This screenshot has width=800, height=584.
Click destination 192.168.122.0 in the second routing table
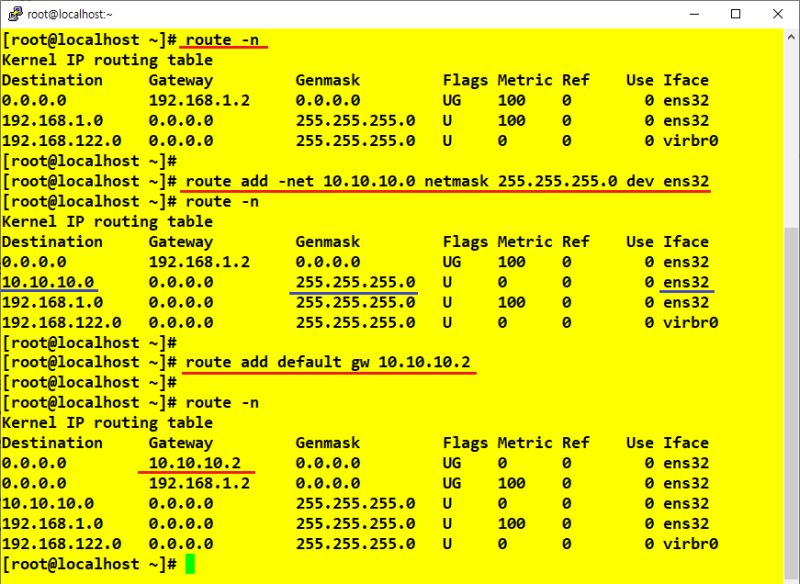pyautogui.click(x=62, y=323)
